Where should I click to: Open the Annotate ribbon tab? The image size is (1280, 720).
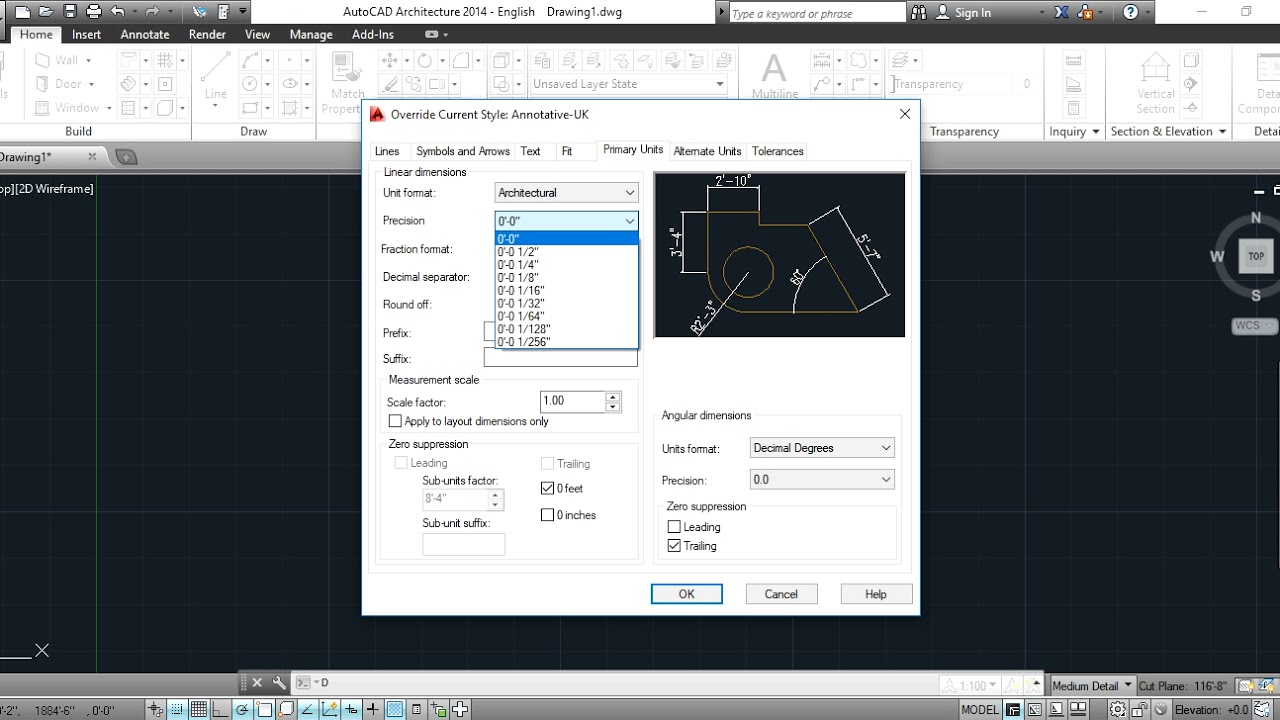(145, 34)
